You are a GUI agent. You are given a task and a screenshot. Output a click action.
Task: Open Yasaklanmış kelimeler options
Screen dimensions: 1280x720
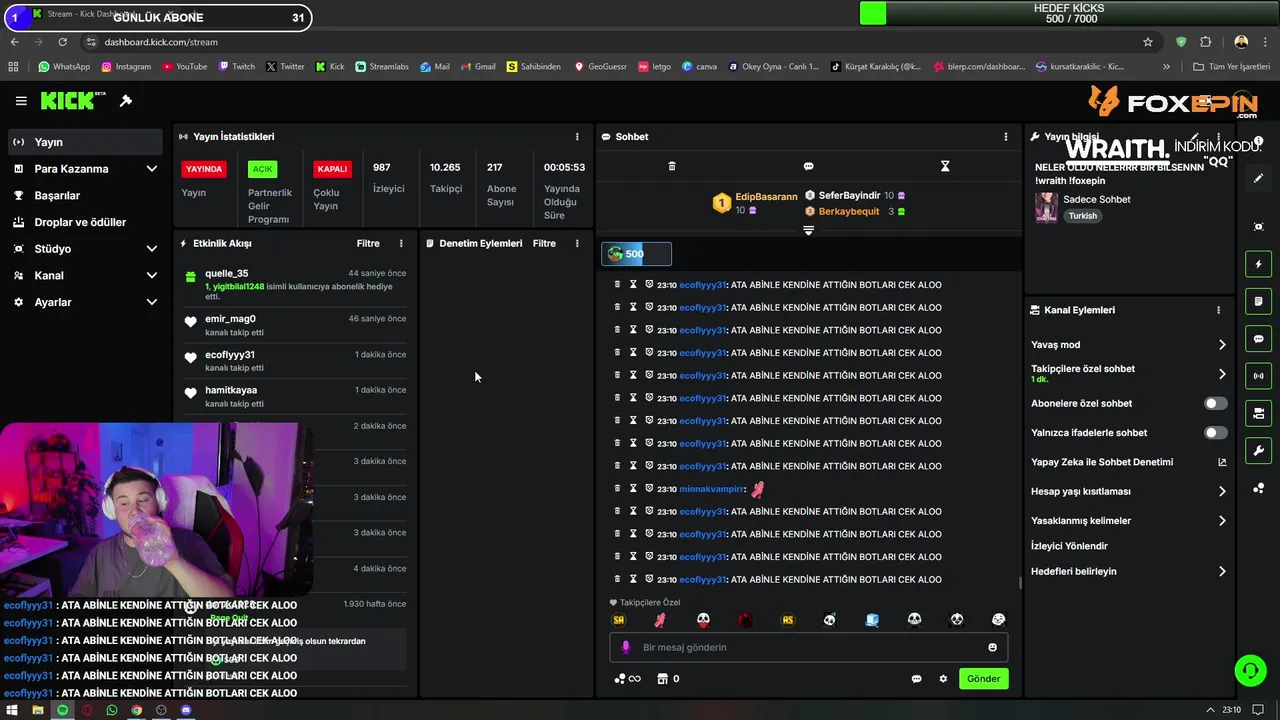coord(1222,521)
